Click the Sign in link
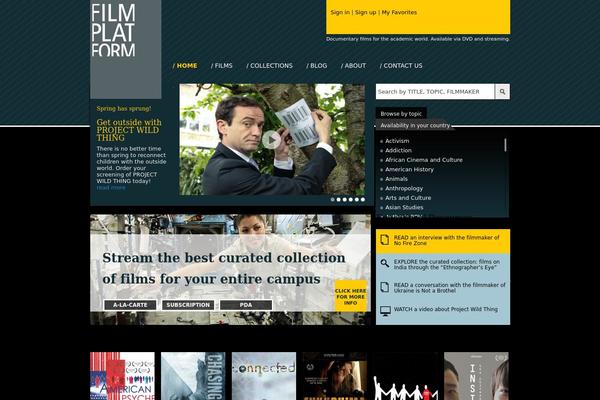600x400 pixels. (340, 12)
